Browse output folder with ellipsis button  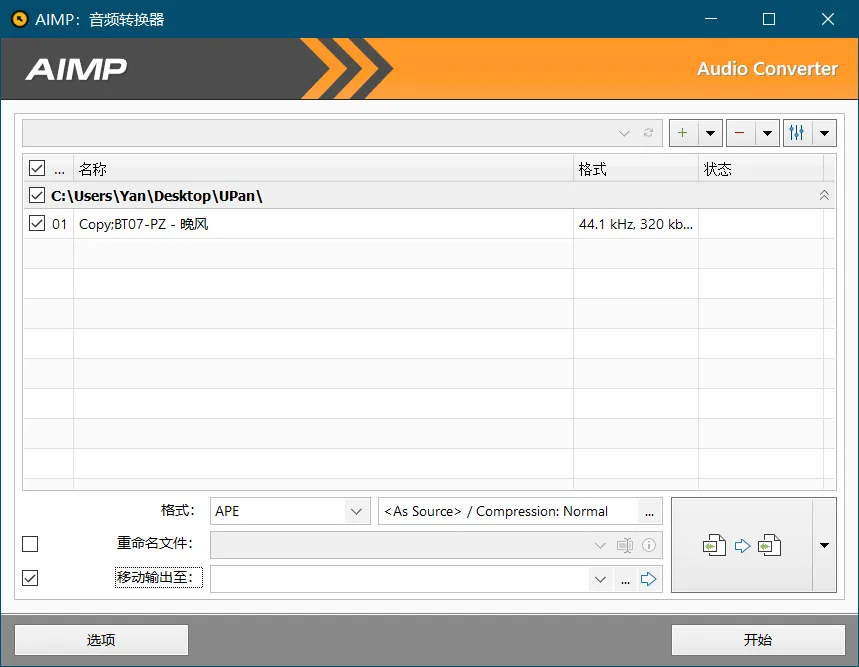[x=625, y=579]
